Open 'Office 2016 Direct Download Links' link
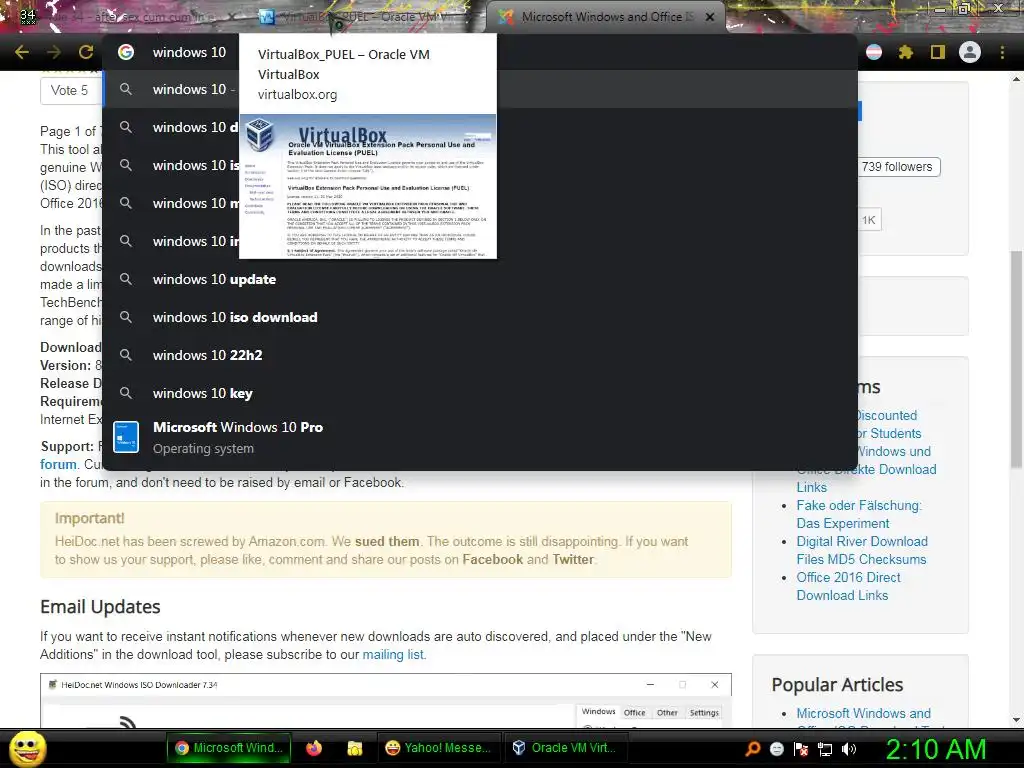 [x=848, y=586]
